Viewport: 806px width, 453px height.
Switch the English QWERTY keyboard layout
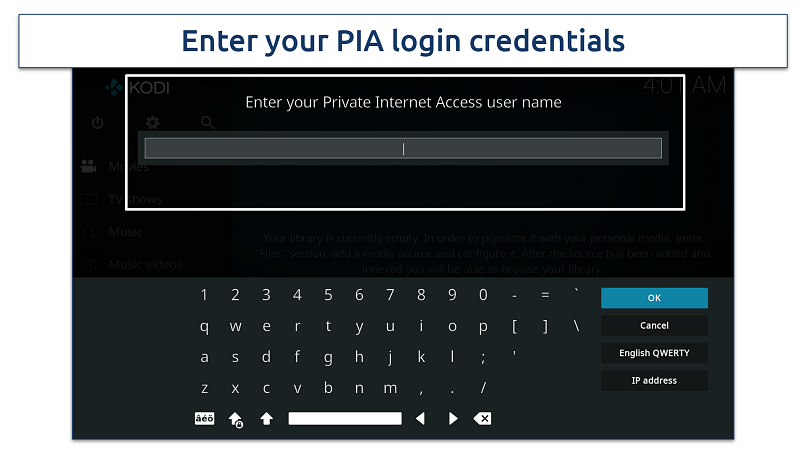(x=654, y=353)
